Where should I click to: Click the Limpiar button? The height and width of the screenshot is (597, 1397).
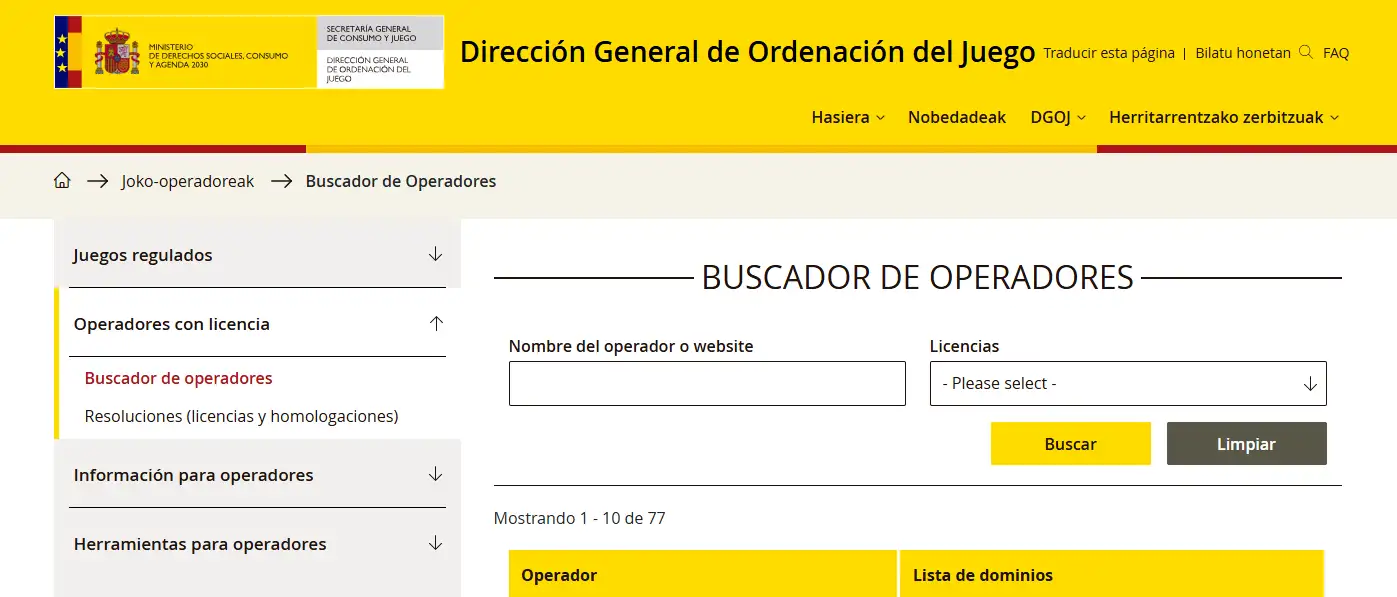[x=1246, y=444]
